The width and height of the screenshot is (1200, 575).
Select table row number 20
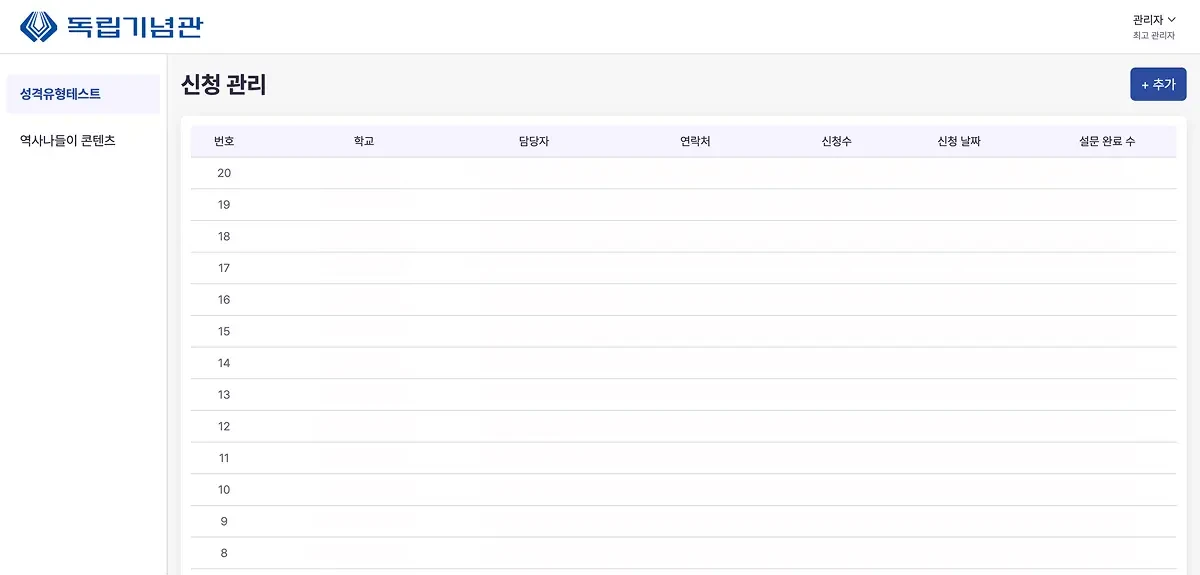click(x=224, y=173)
